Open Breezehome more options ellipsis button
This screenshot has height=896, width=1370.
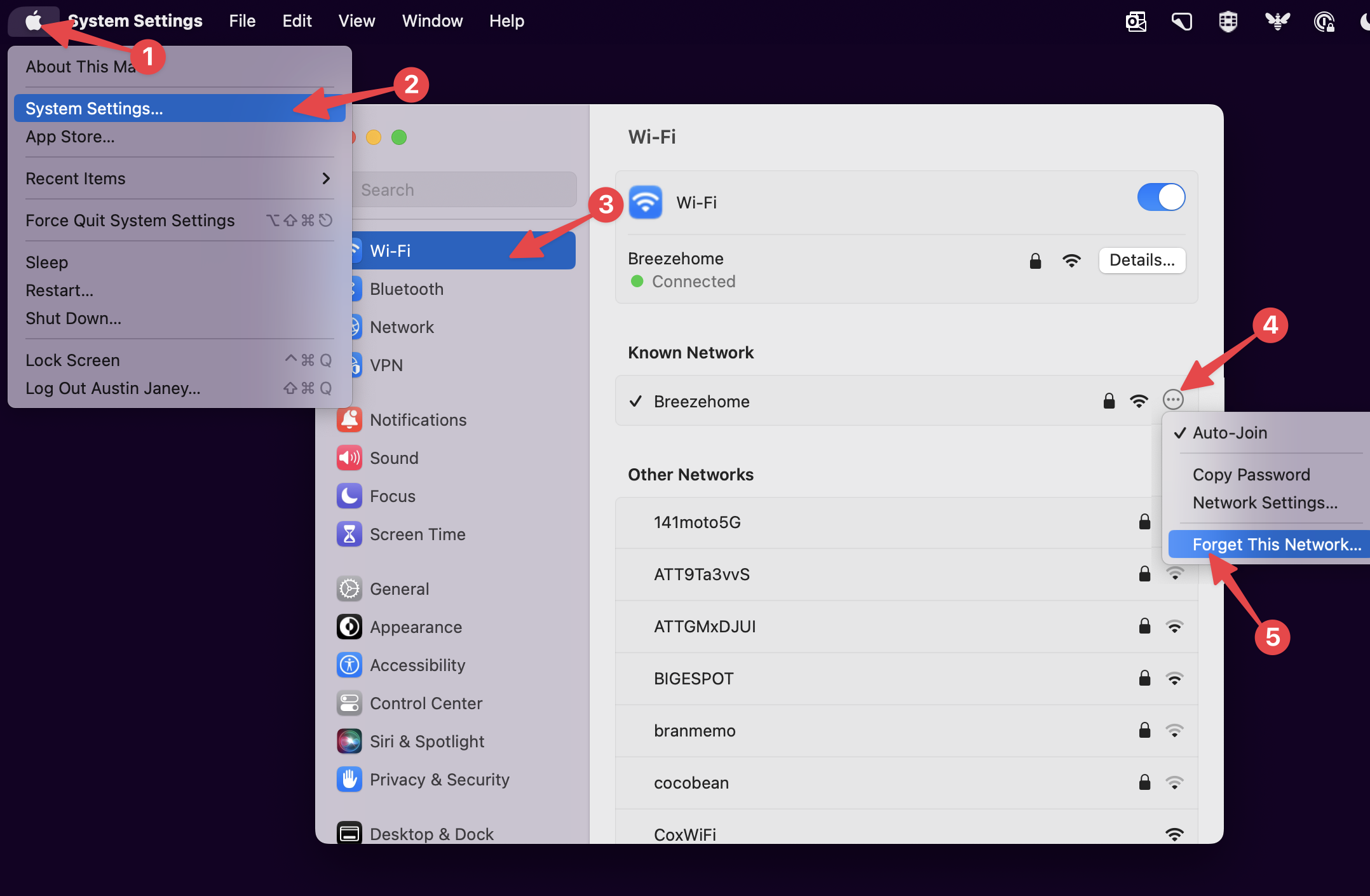point(1172,400)
